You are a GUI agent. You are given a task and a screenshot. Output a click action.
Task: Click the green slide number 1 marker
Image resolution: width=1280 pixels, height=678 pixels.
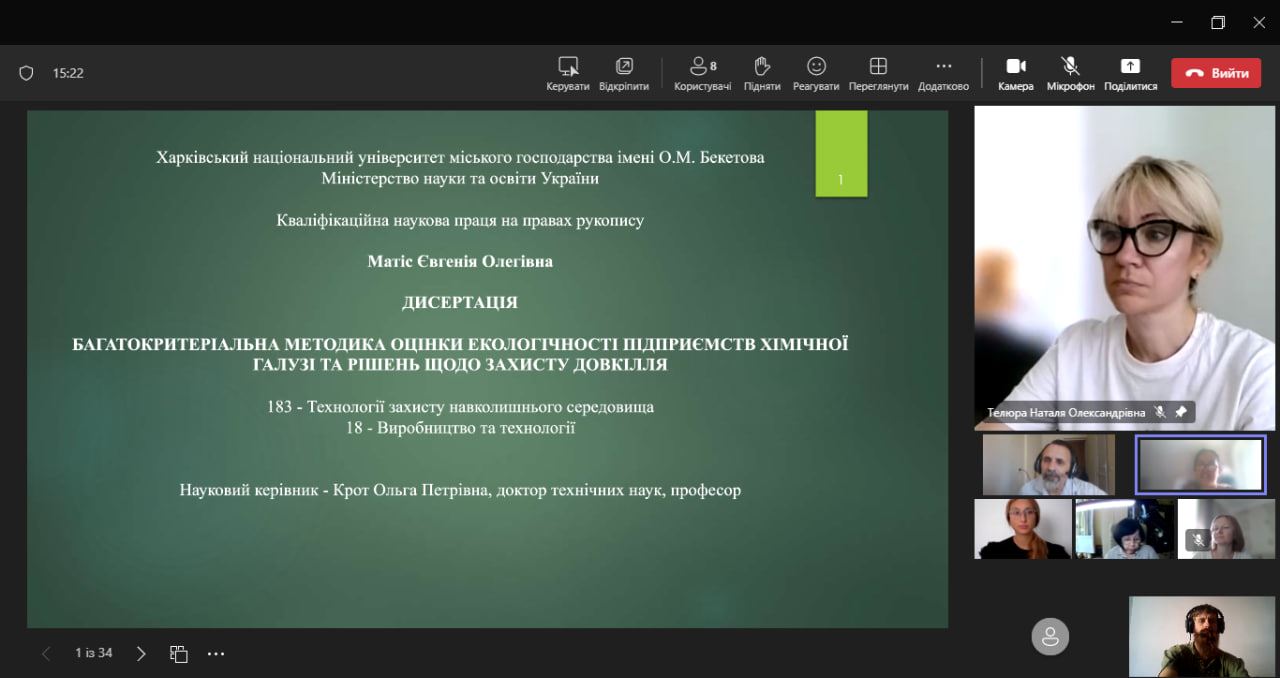pyautogui.click(x=841, y=153)
